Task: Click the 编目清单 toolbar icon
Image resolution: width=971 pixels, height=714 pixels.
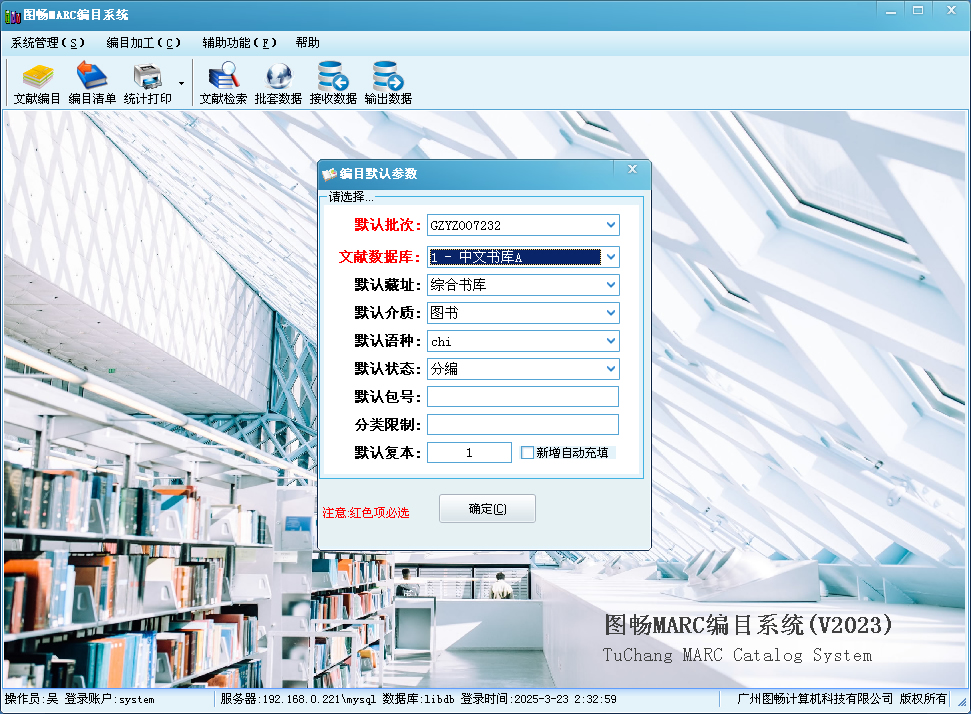Action: pyautogui.click(x=92, y=77)
